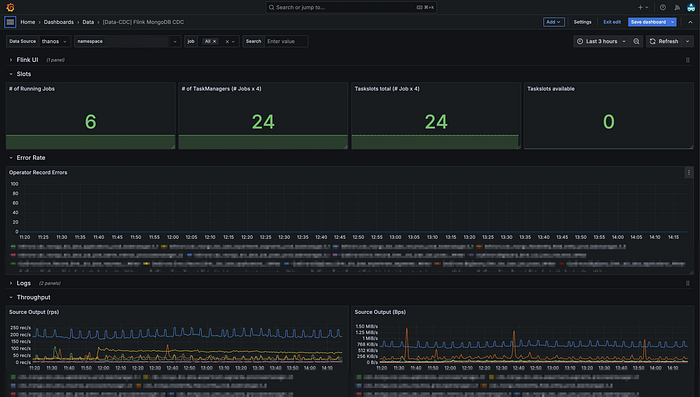Click the Source Output (rps) panel title

pyautogui.click(x=34, y=312)
